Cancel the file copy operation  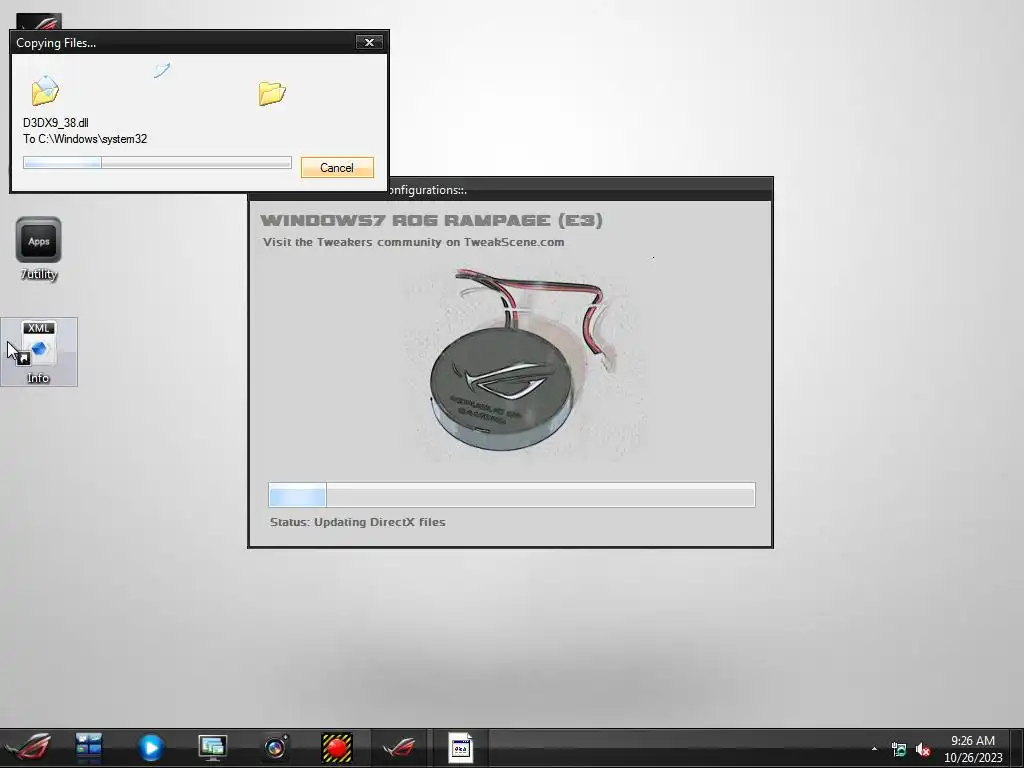337,167
